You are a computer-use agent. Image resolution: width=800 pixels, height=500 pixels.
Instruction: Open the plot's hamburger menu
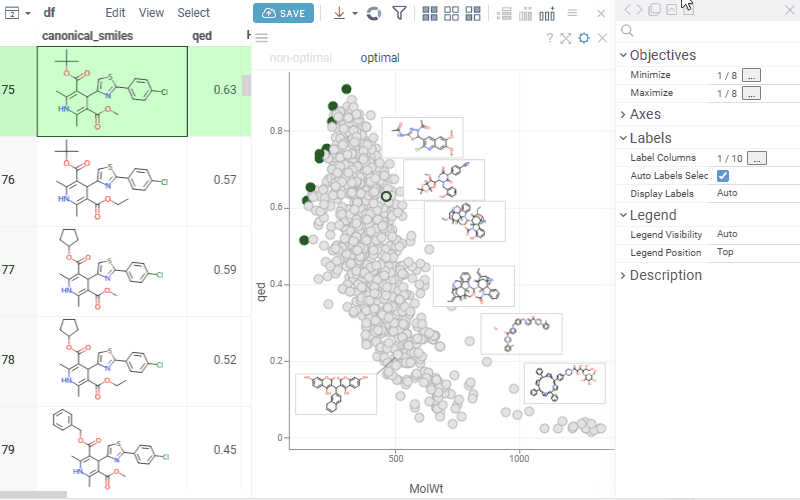[262, 38]
